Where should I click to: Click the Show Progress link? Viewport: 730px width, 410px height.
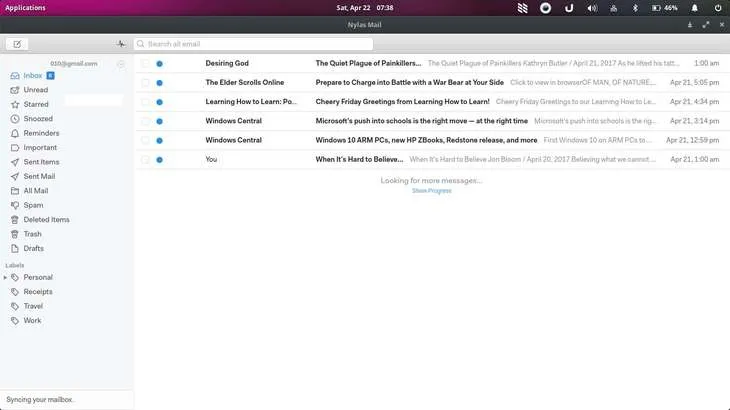432,191
